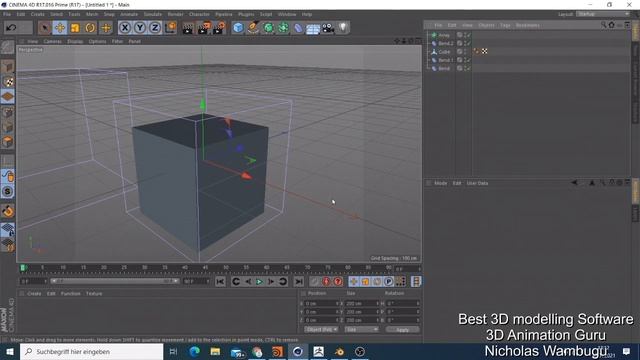Viewport: 640px width, 360px height.
Task: Open the viewport Cameras menu
Action: tap(53, 42)
